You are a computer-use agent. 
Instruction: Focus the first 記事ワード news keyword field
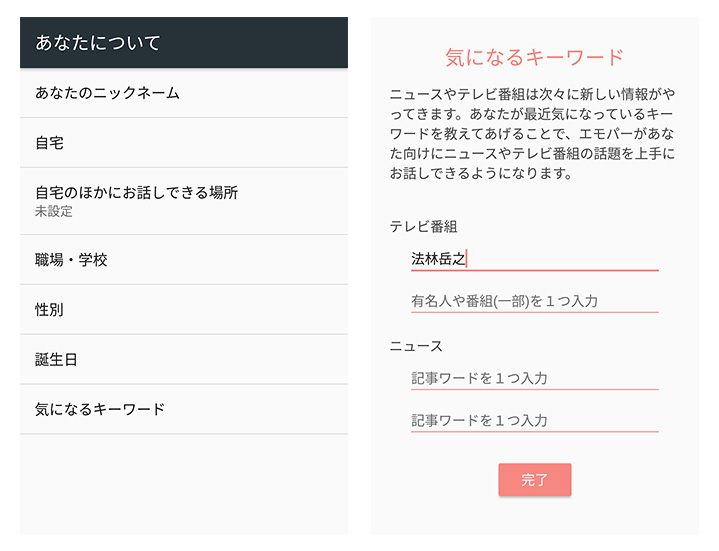click(534, 378)
